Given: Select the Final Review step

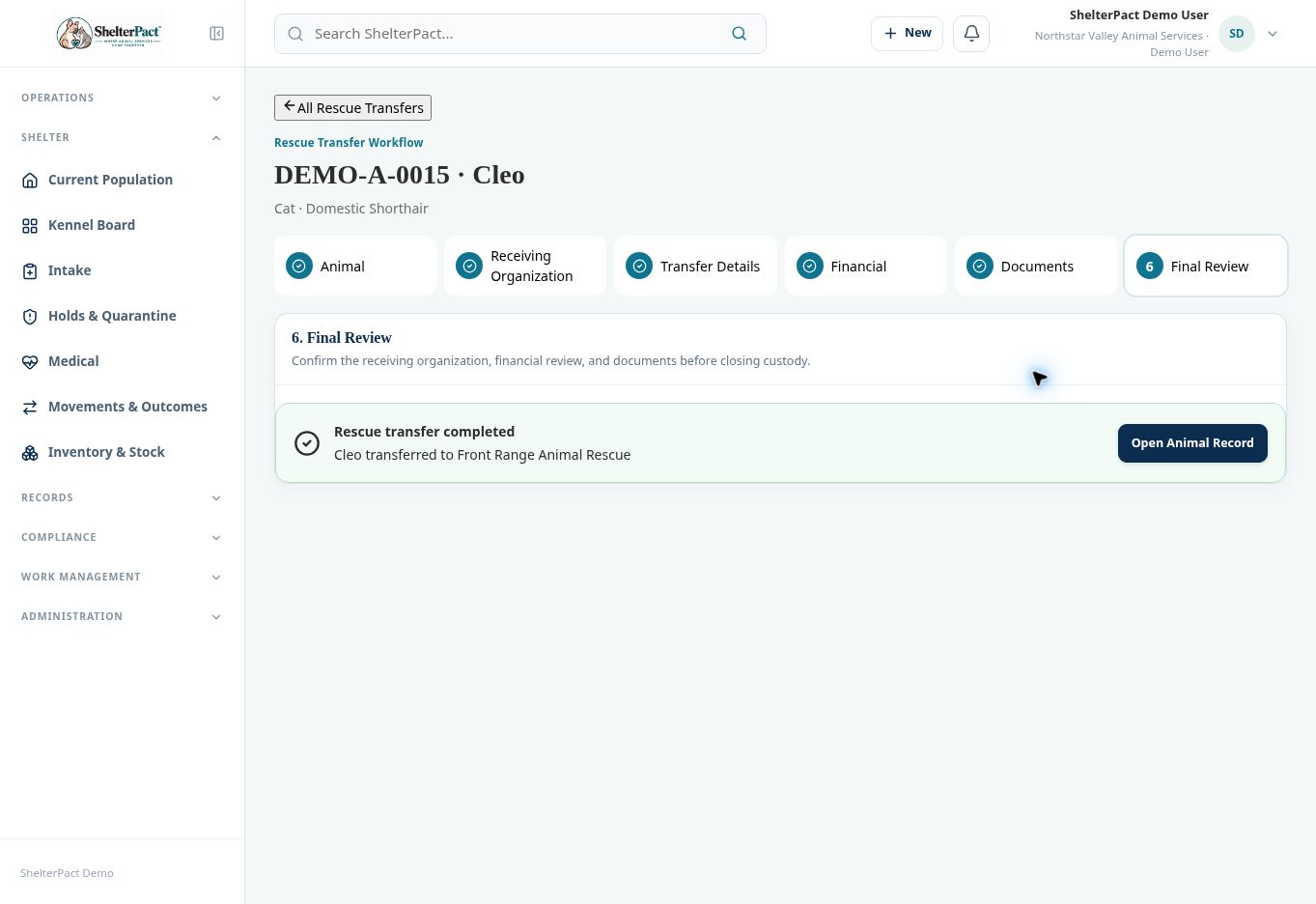Looking at the screenshot, I should 1206,266.
